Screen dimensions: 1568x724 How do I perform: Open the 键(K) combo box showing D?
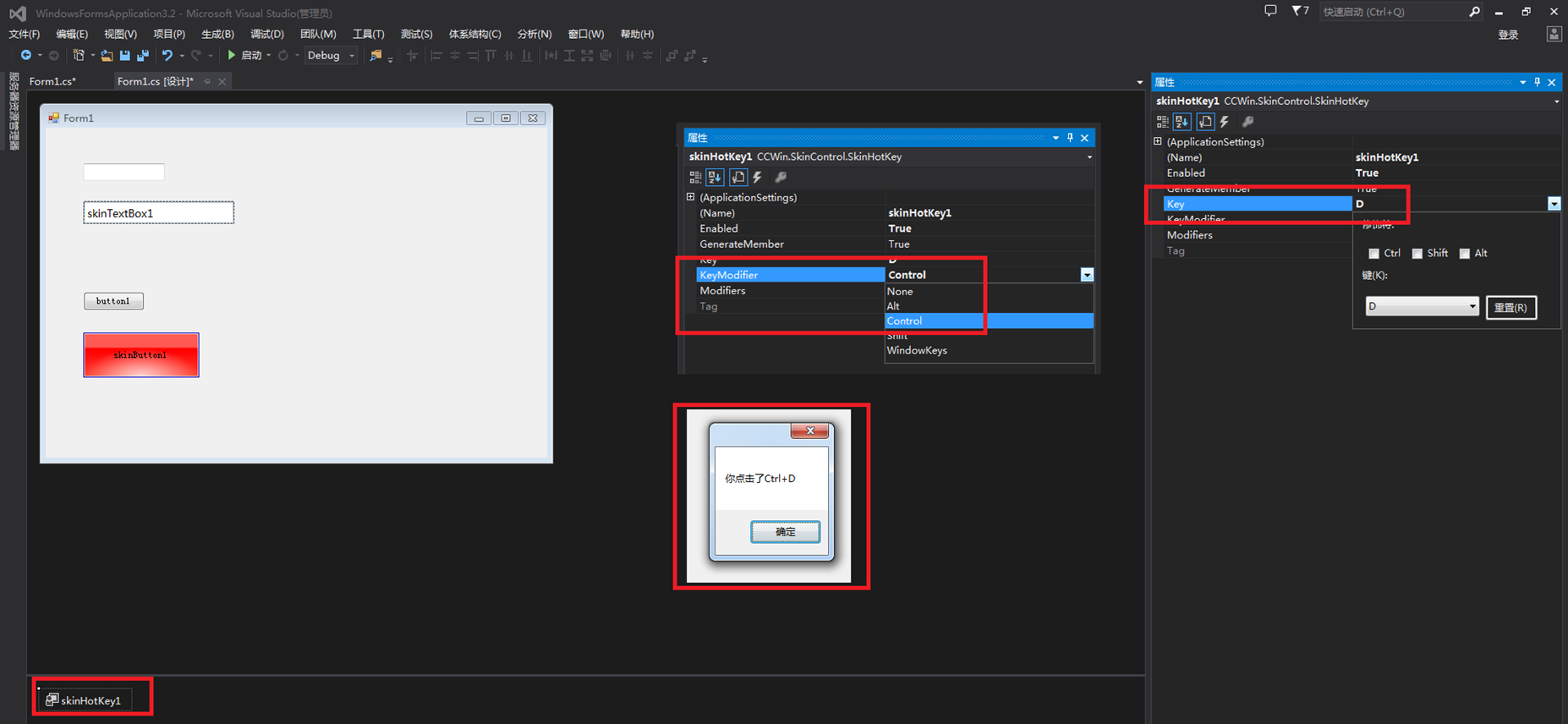pos(1422,306)
